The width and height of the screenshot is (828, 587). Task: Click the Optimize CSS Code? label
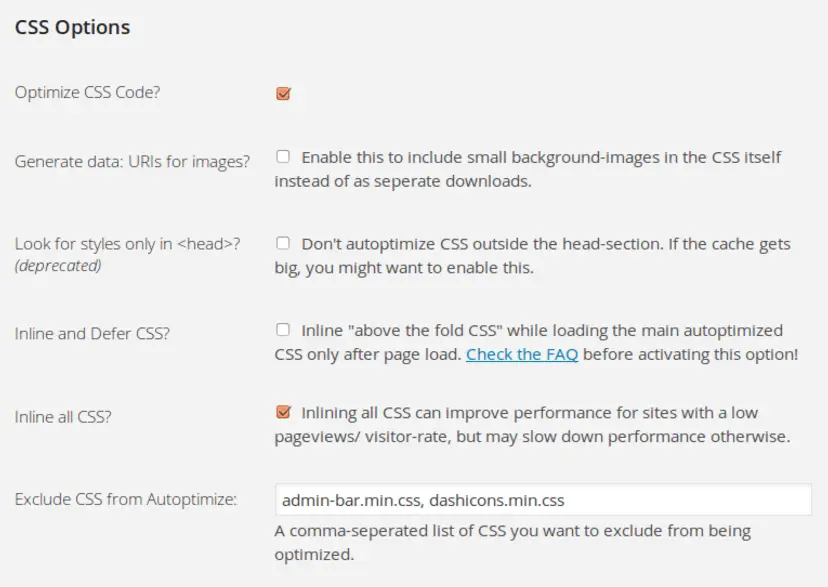[87, 92]
